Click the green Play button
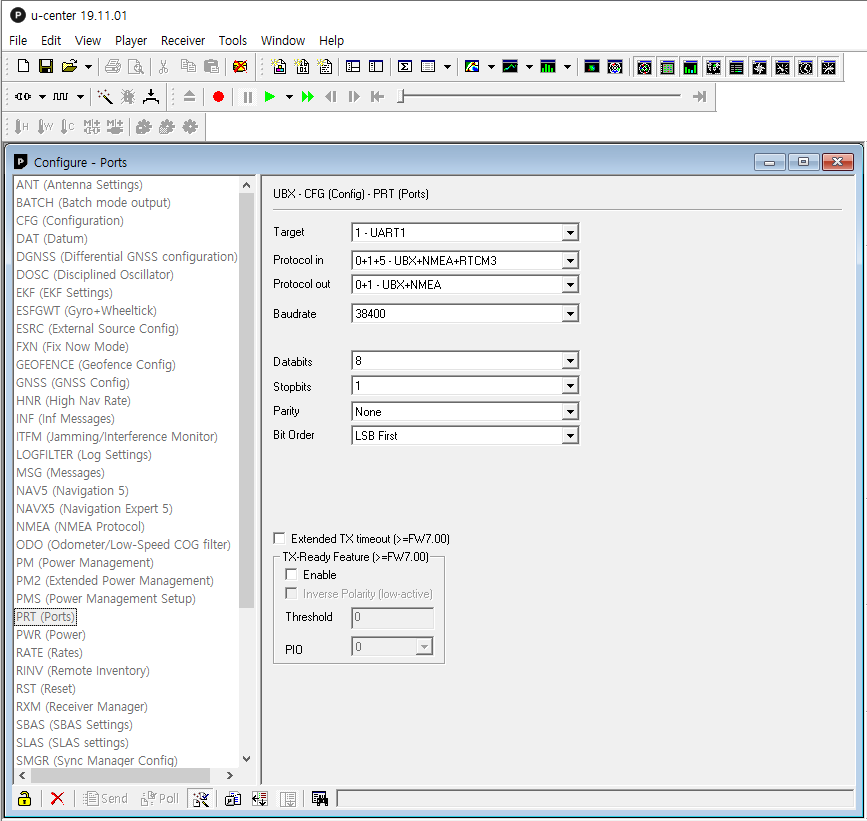Screen dimensions: 867x821 [x=270, y=97]
